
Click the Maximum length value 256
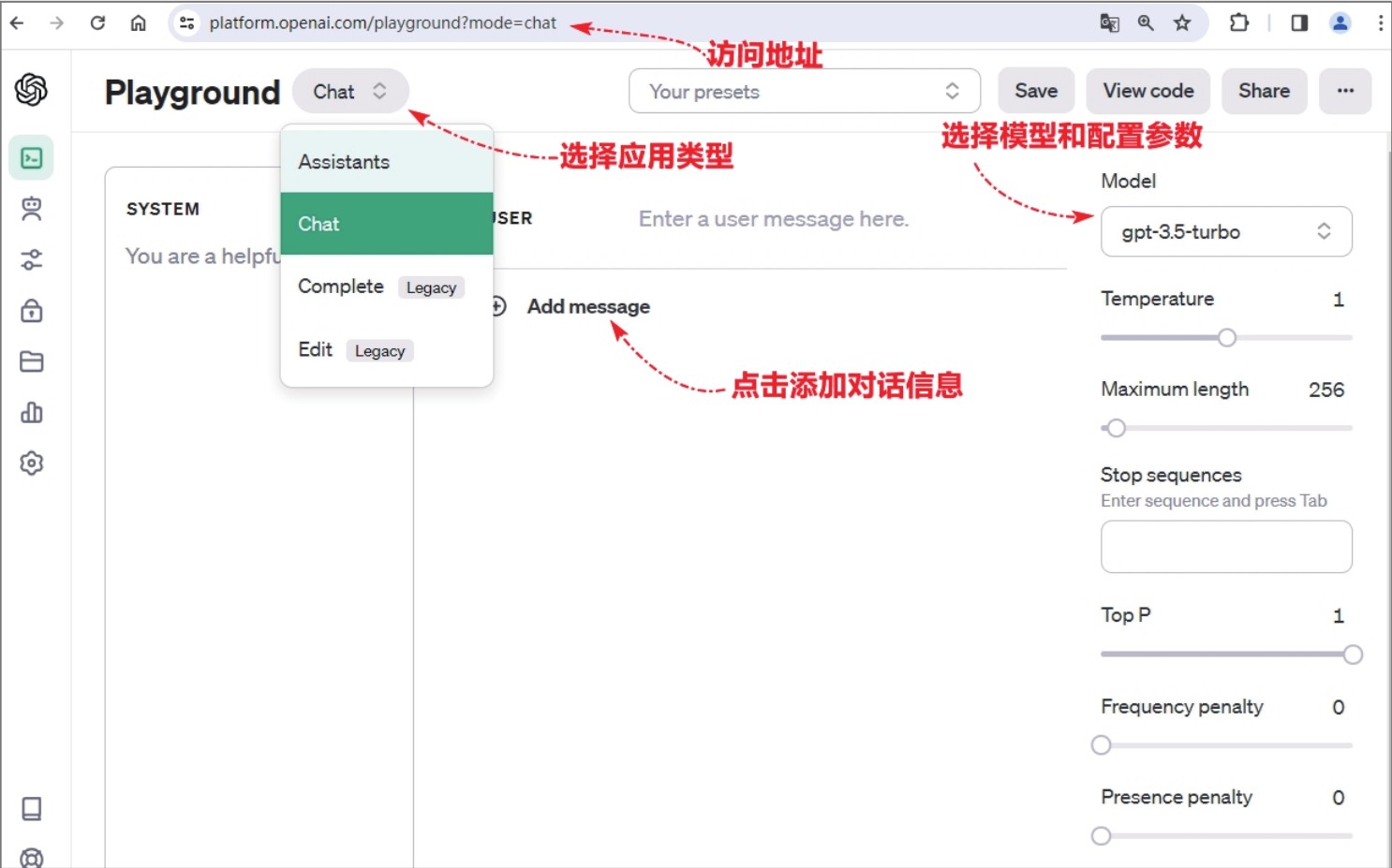tap(1326, 390)
